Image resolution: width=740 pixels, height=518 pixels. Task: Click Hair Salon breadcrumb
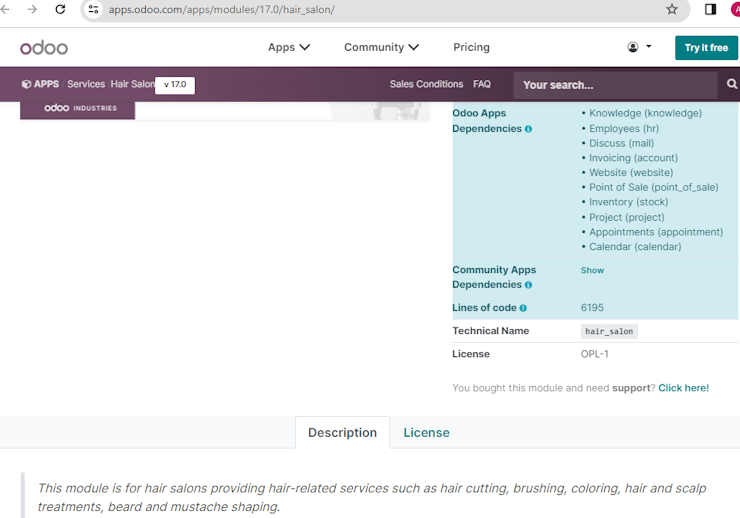click(x=133, y=84)
